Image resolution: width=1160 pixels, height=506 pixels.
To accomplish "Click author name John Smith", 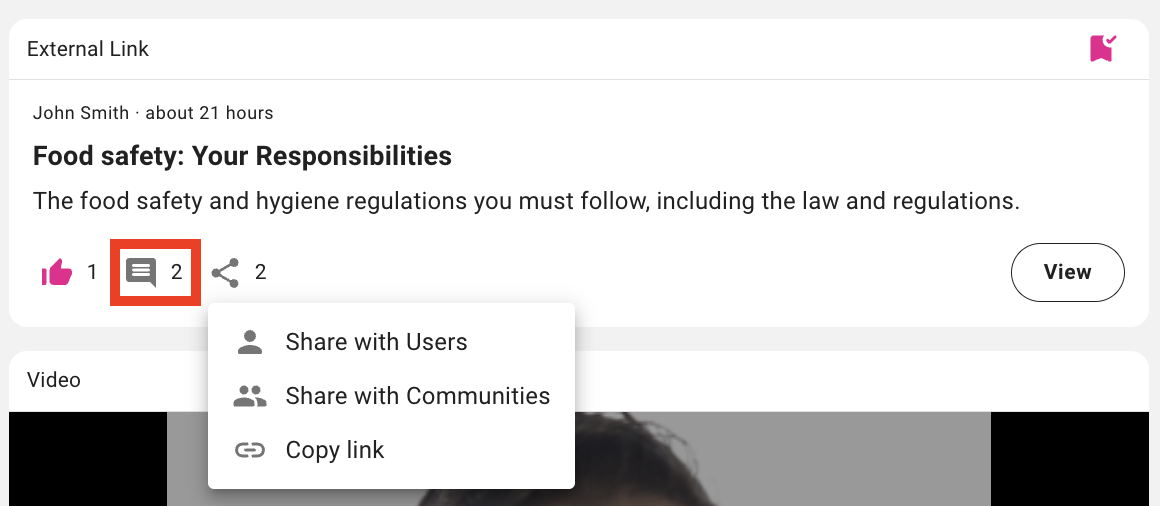I will pyautogui.click(x=81, y=113).
